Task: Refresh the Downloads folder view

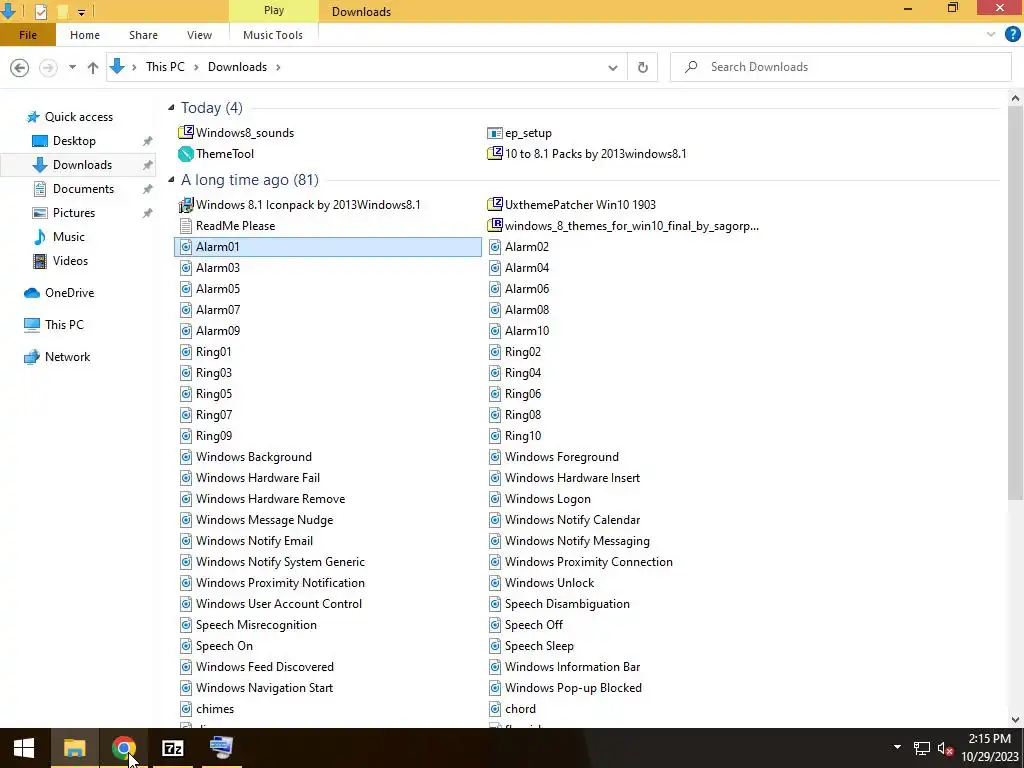Action: 643,67
